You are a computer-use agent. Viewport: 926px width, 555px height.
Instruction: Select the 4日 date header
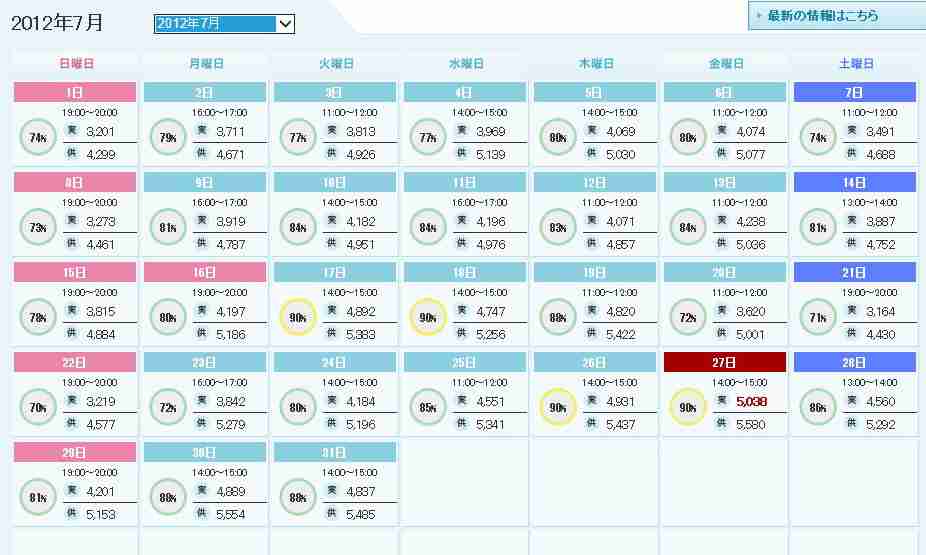coord(465,92)
